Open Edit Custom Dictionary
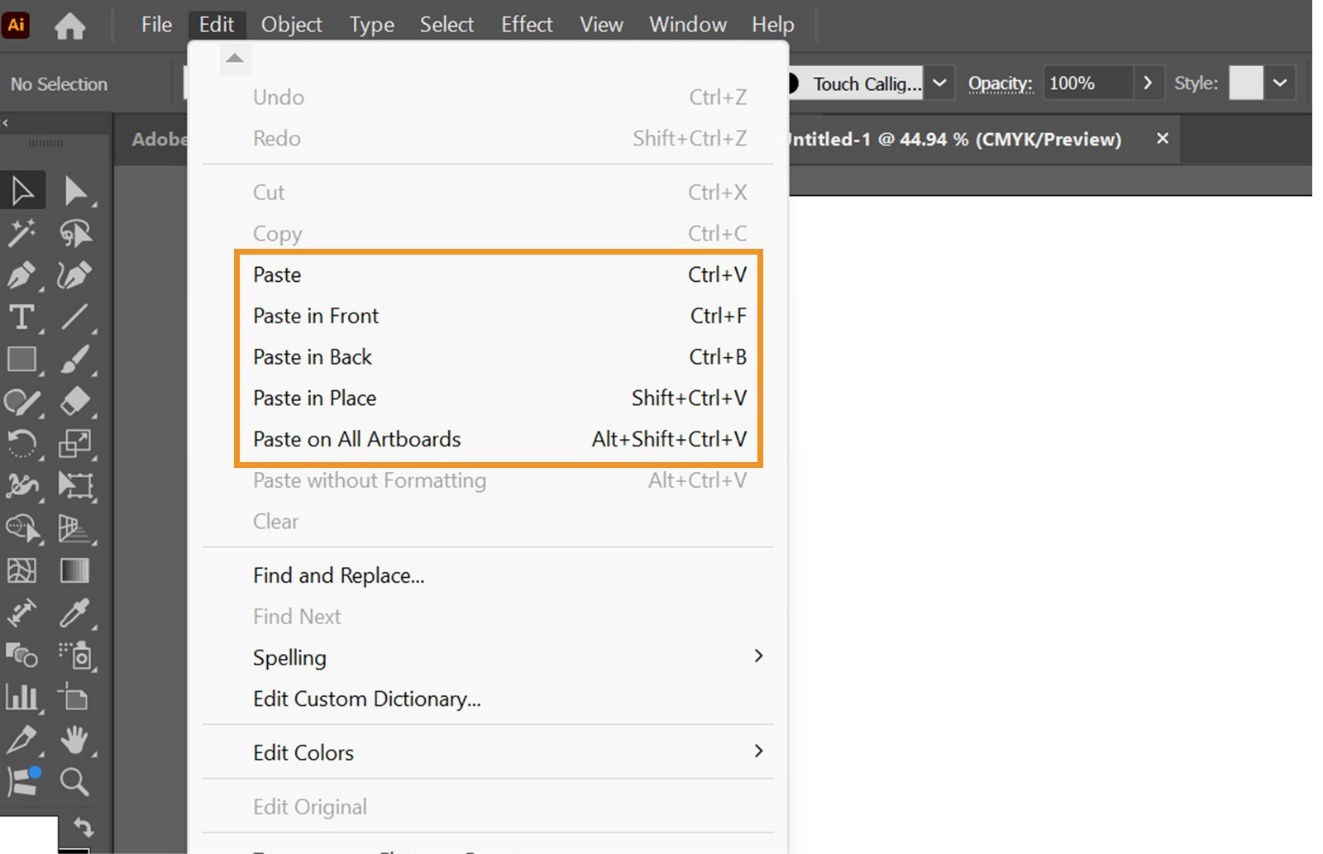The width and height of the screenshot is (1323, 854). [366, 699]
